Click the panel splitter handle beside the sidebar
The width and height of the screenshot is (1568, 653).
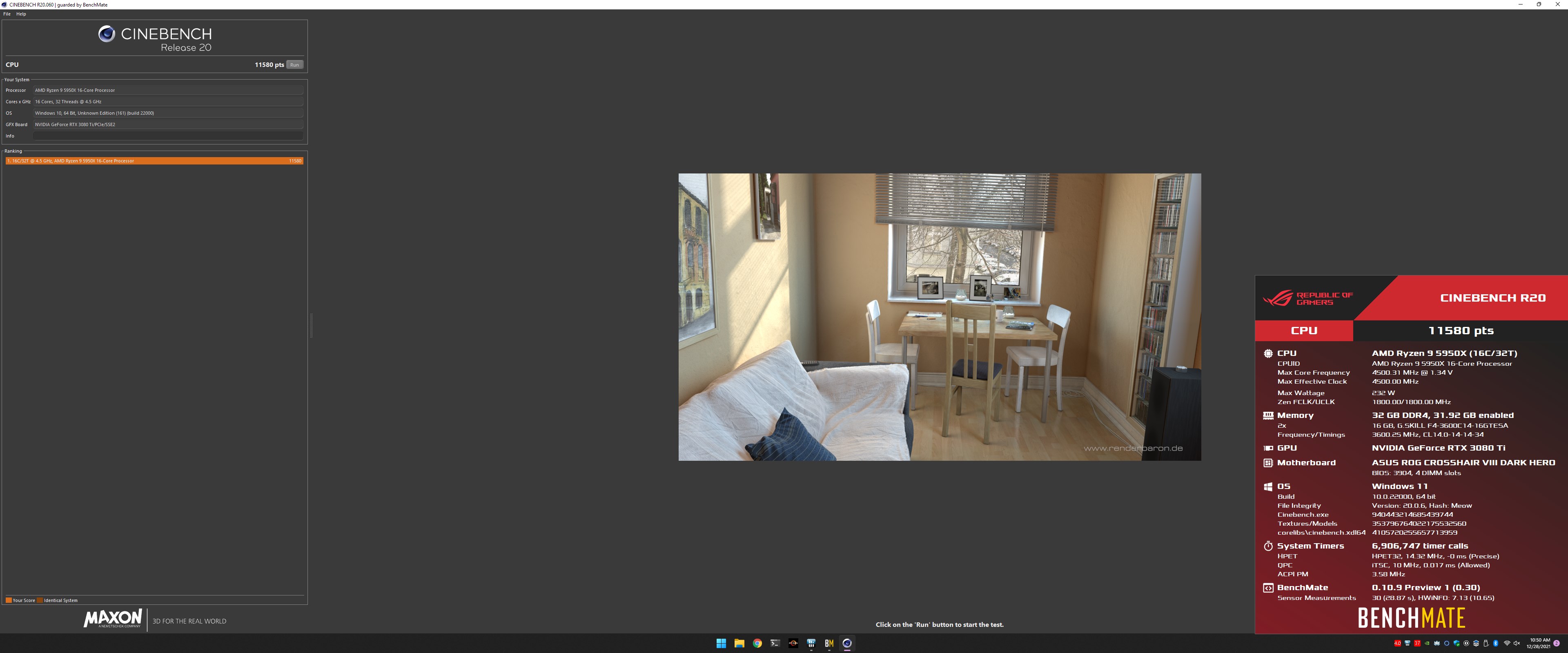click(311, 325)
